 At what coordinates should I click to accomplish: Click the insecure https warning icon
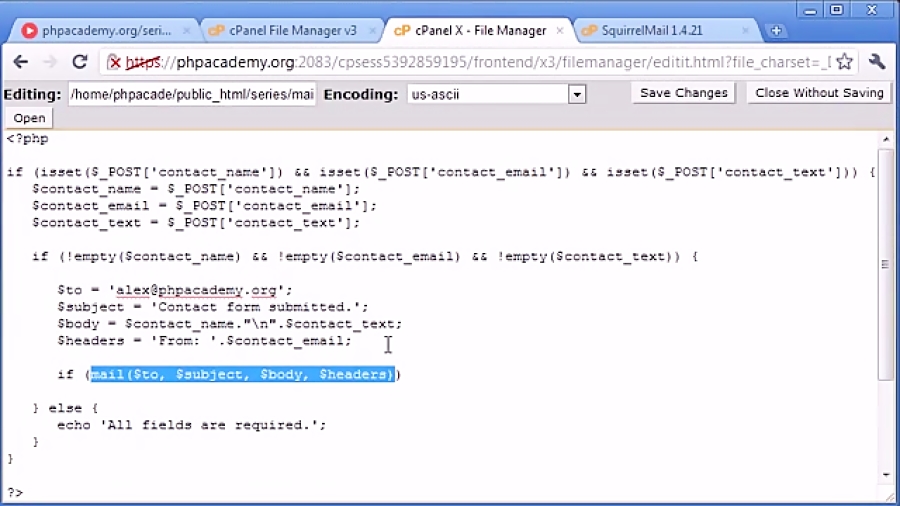(114, 62)
